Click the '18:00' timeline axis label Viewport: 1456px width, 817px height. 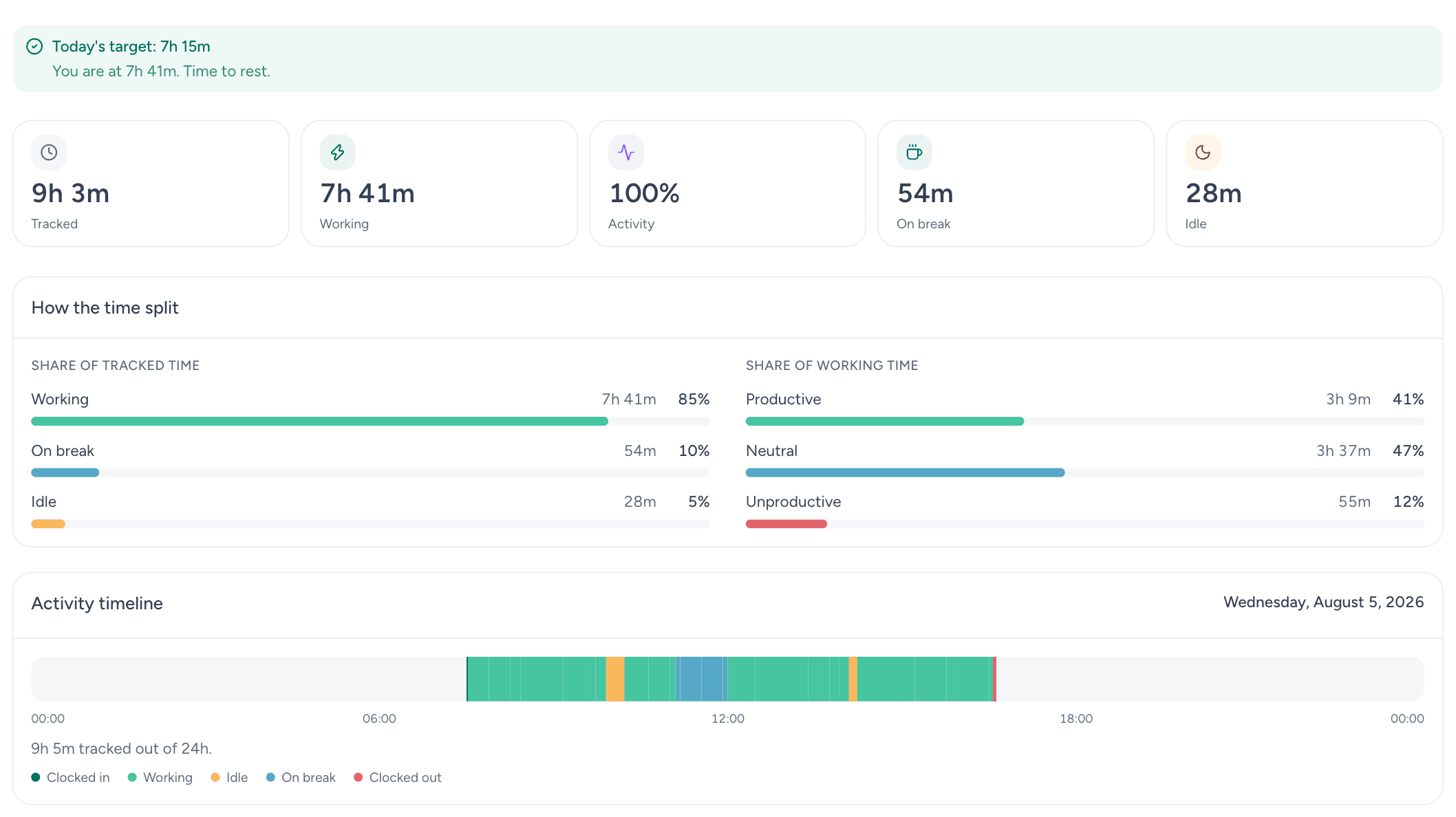(1076, 718)
